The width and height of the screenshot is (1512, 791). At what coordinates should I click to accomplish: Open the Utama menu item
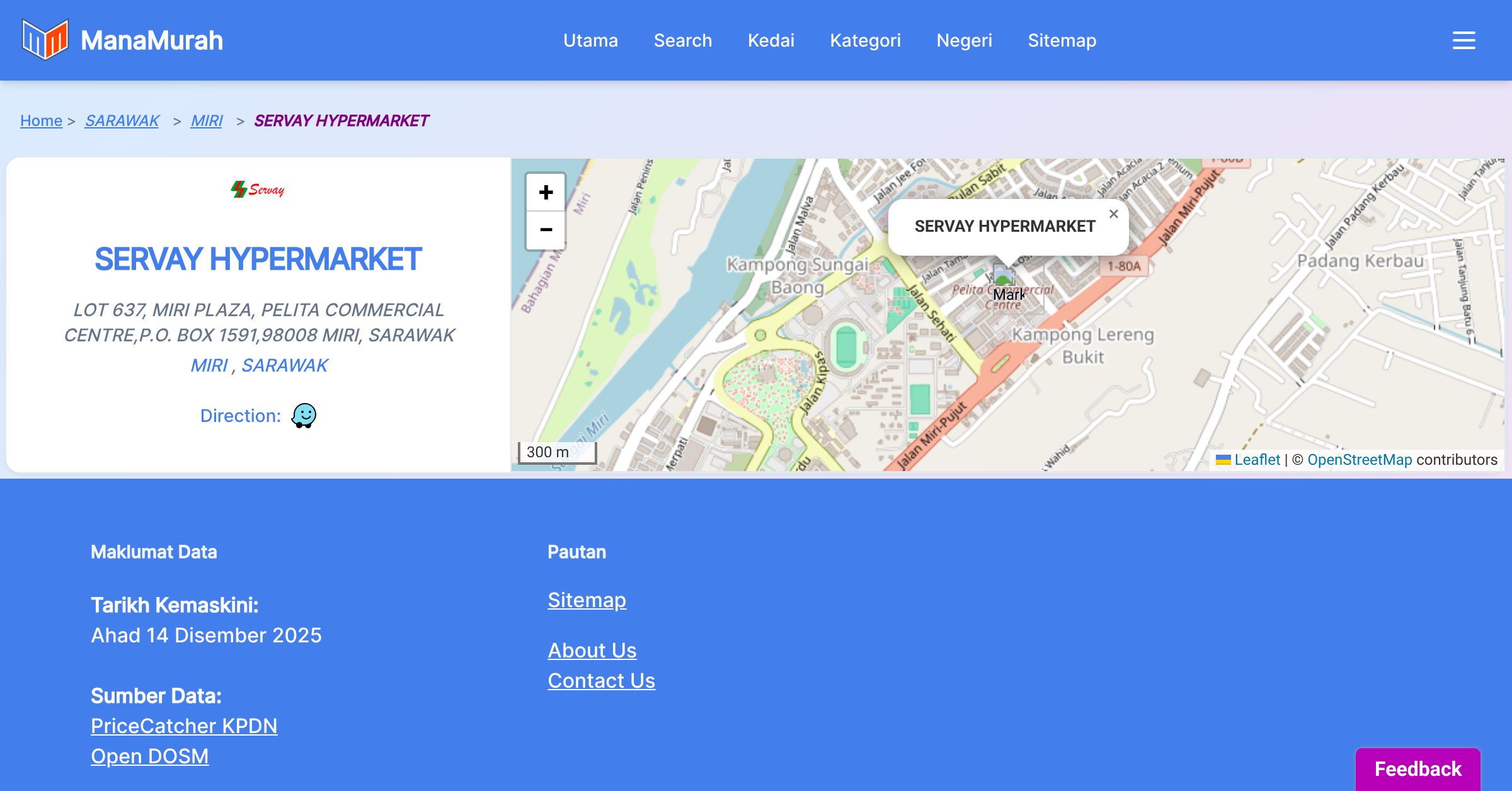click(590, 40)
